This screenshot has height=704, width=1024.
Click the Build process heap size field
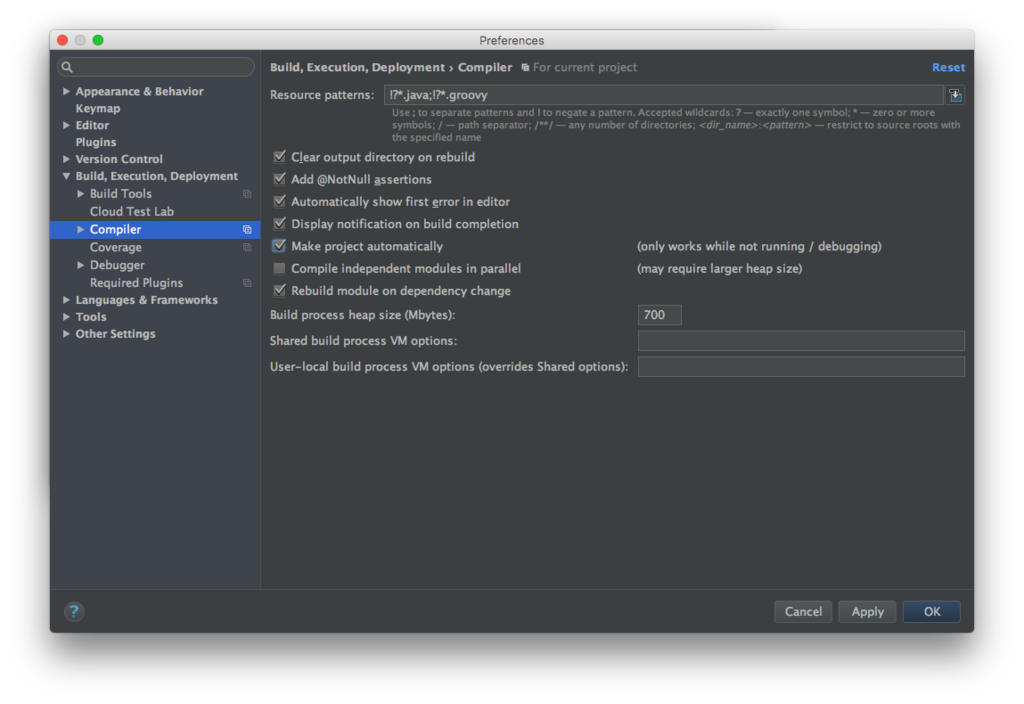point(659,315)
